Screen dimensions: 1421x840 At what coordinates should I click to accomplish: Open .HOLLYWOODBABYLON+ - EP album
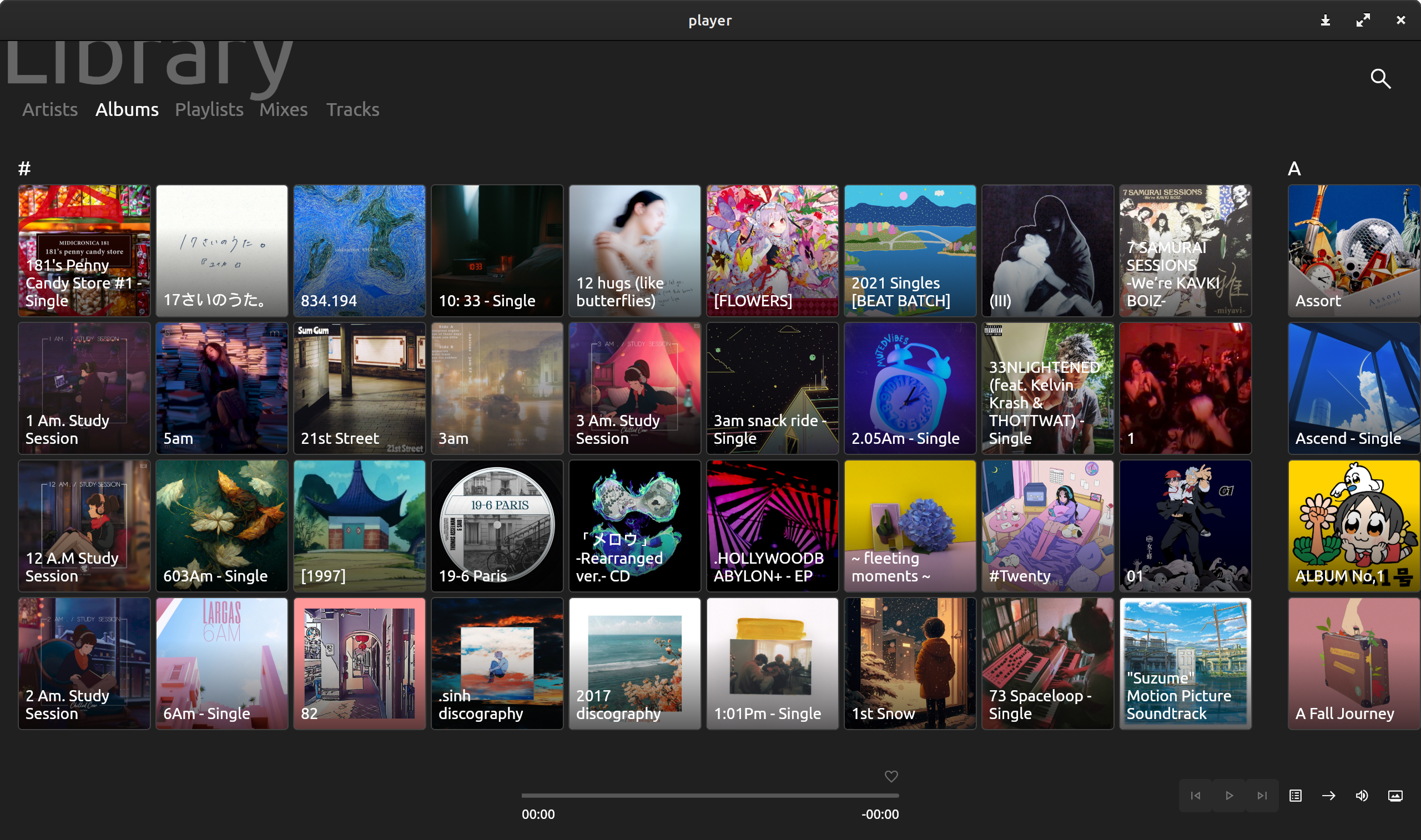point(772,526)
